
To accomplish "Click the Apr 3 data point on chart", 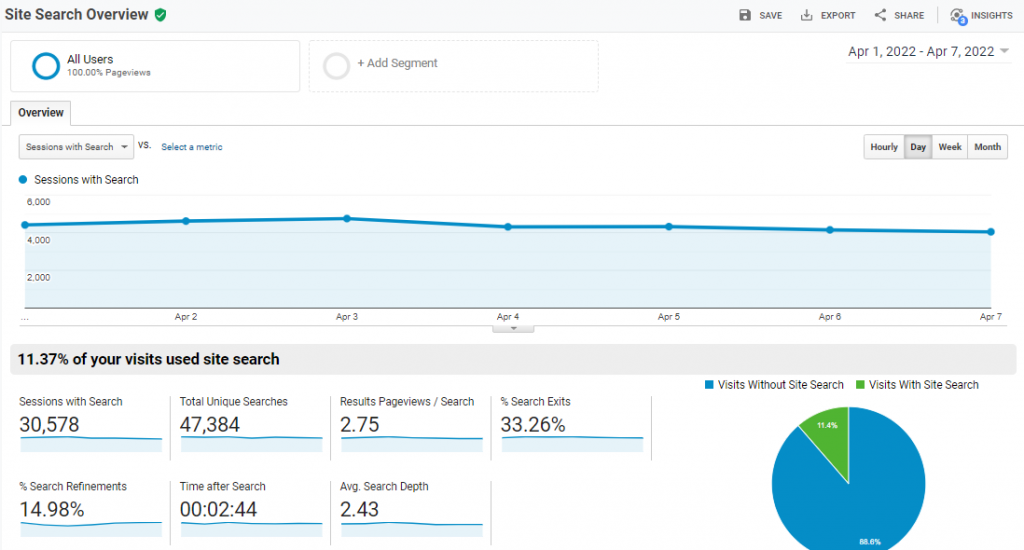I will point(347,218).
